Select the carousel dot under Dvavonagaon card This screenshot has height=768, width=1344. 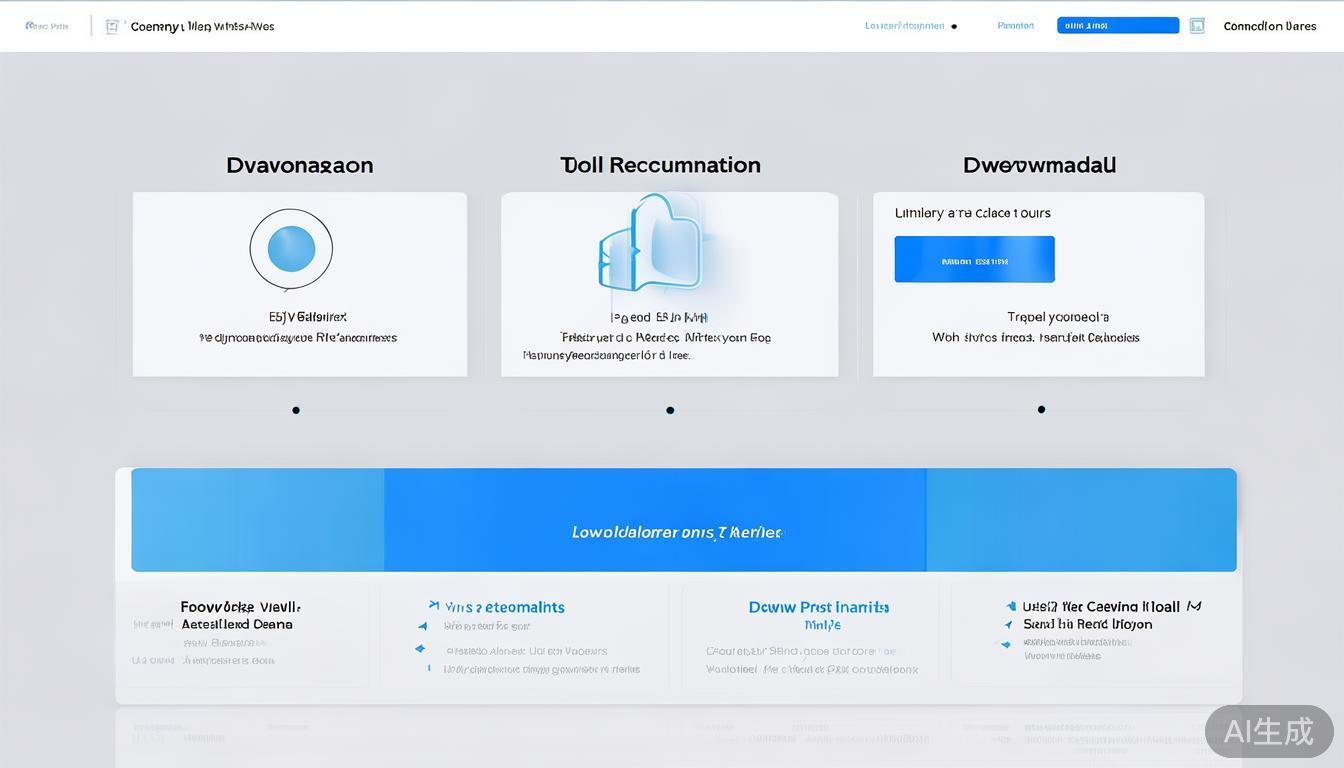click(x=296, y=410)
